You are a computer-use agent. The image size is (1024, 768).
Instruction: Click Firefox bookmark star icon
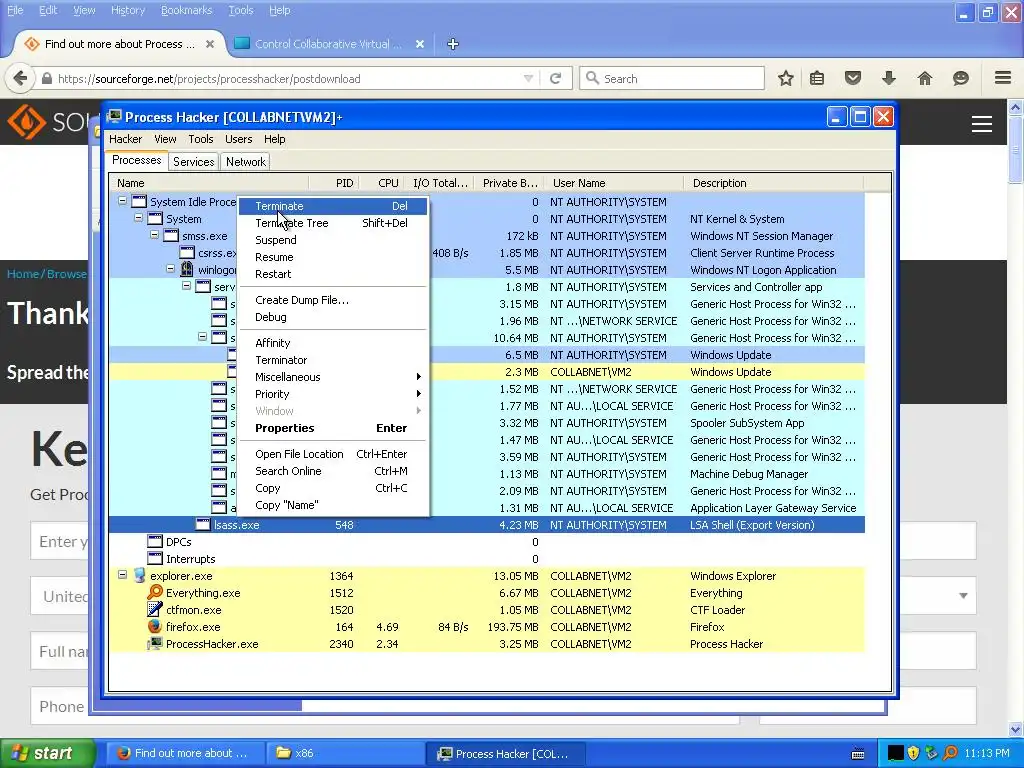pos(786,78)
